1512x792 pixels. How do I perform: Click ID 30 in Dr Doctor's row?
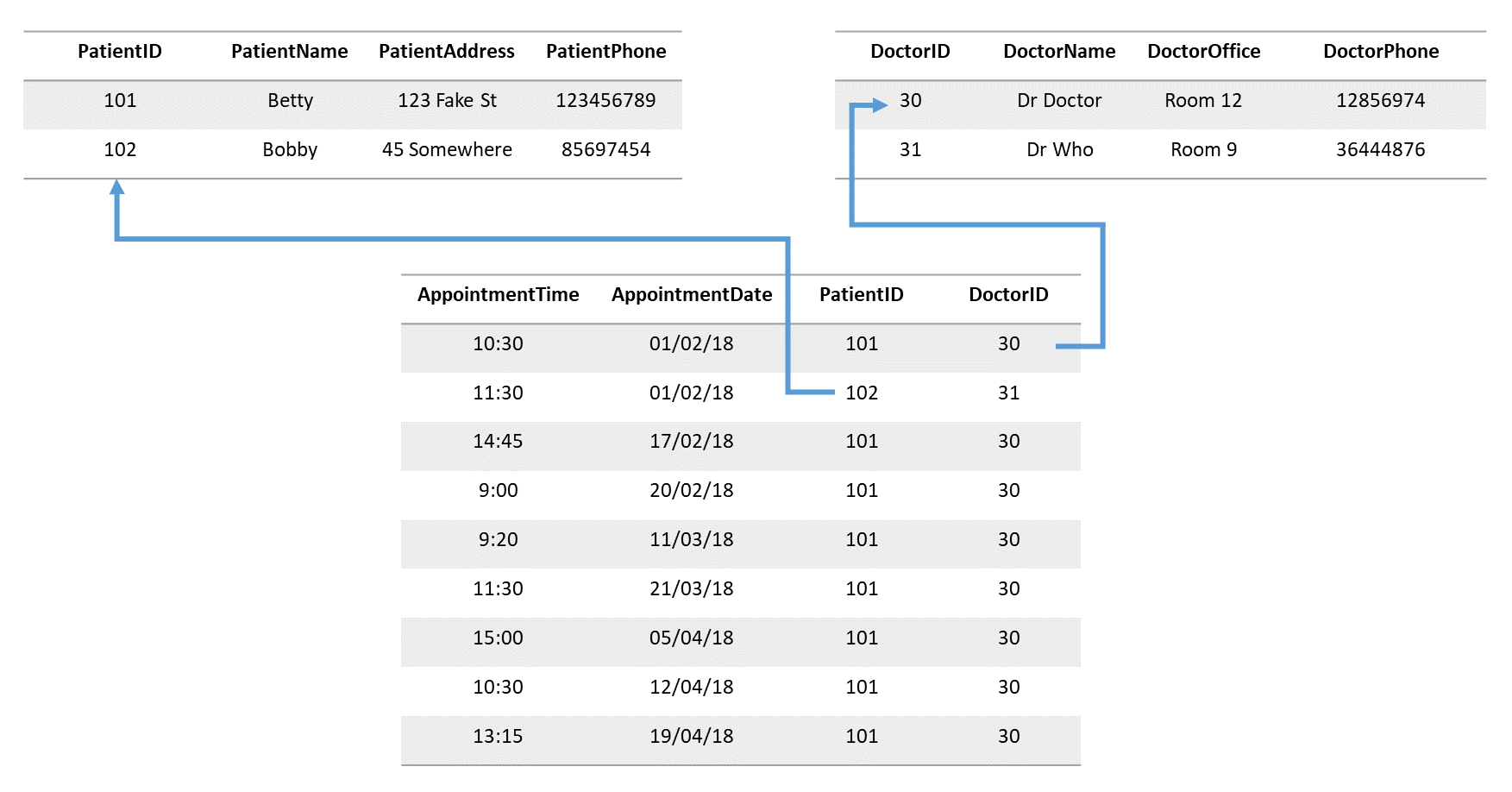tap(911, 101)
